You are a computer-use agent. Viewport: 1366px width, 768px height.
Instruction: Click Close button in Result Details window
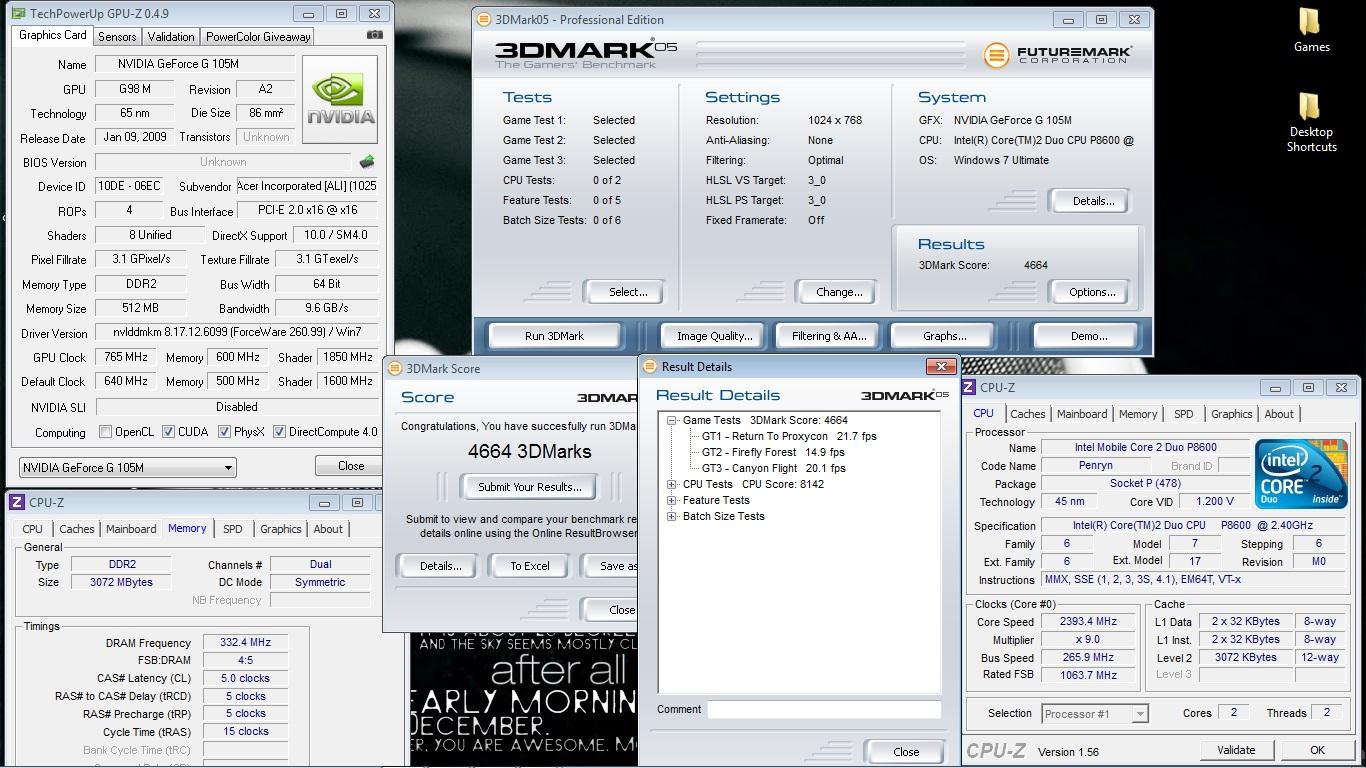[906, 752]
